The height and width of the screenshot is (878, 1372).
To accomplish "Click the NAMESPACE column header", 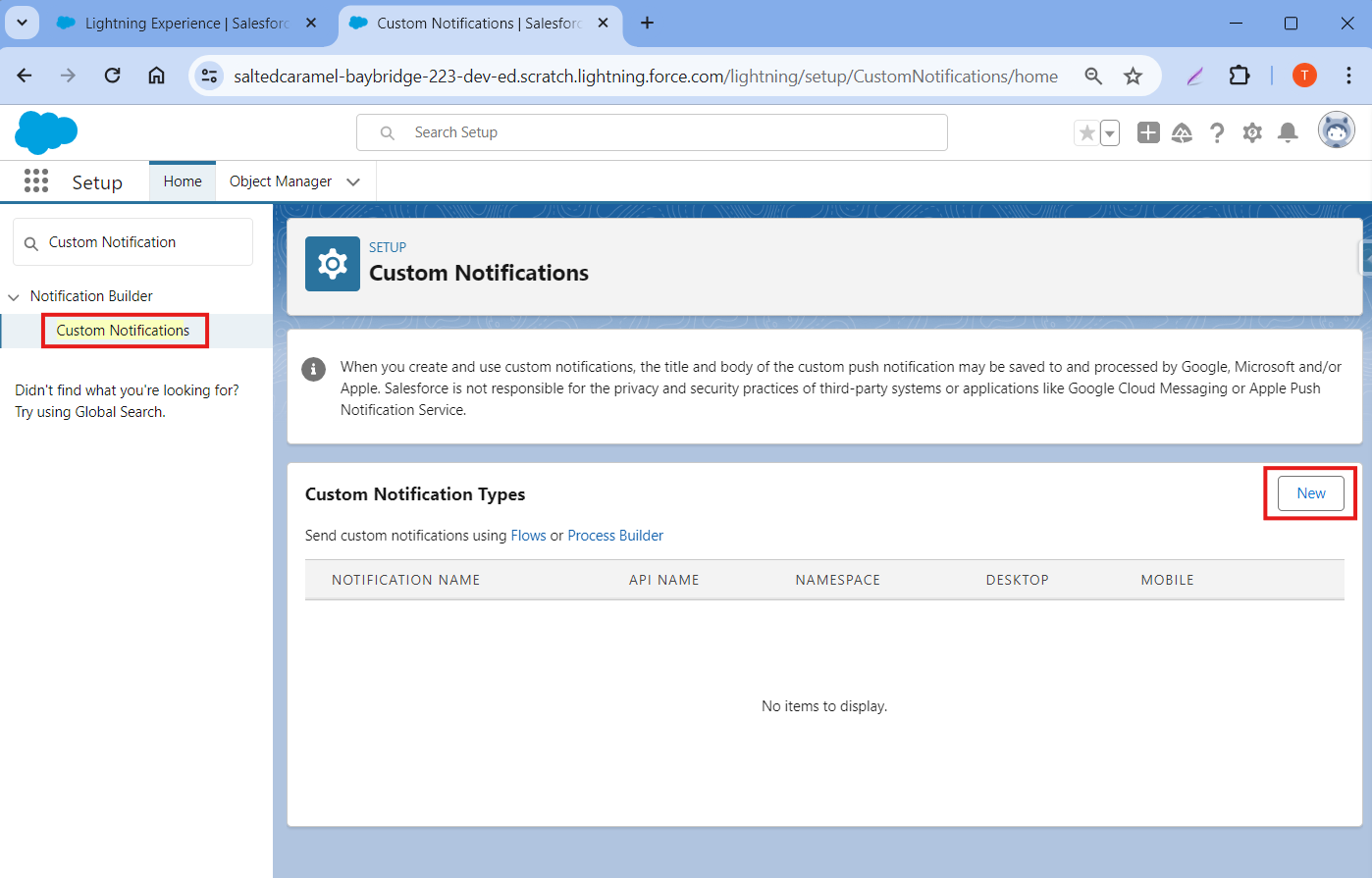I will point(838,580).
